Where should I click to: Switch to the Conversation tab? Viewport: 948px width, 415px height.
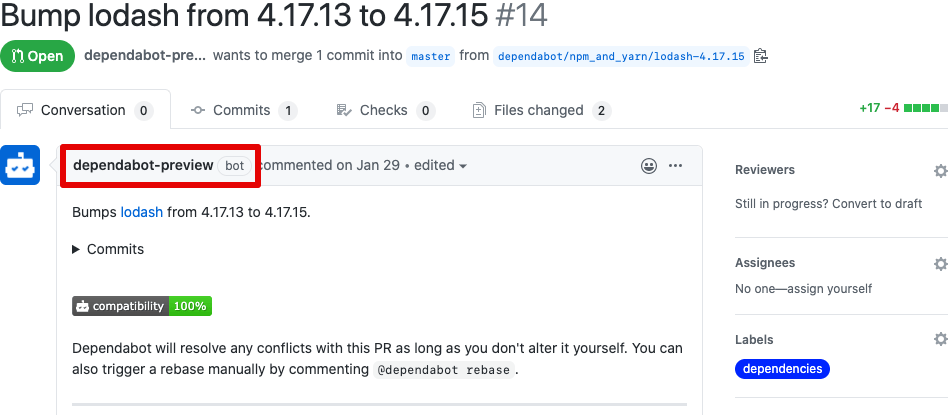pos(84,110)
